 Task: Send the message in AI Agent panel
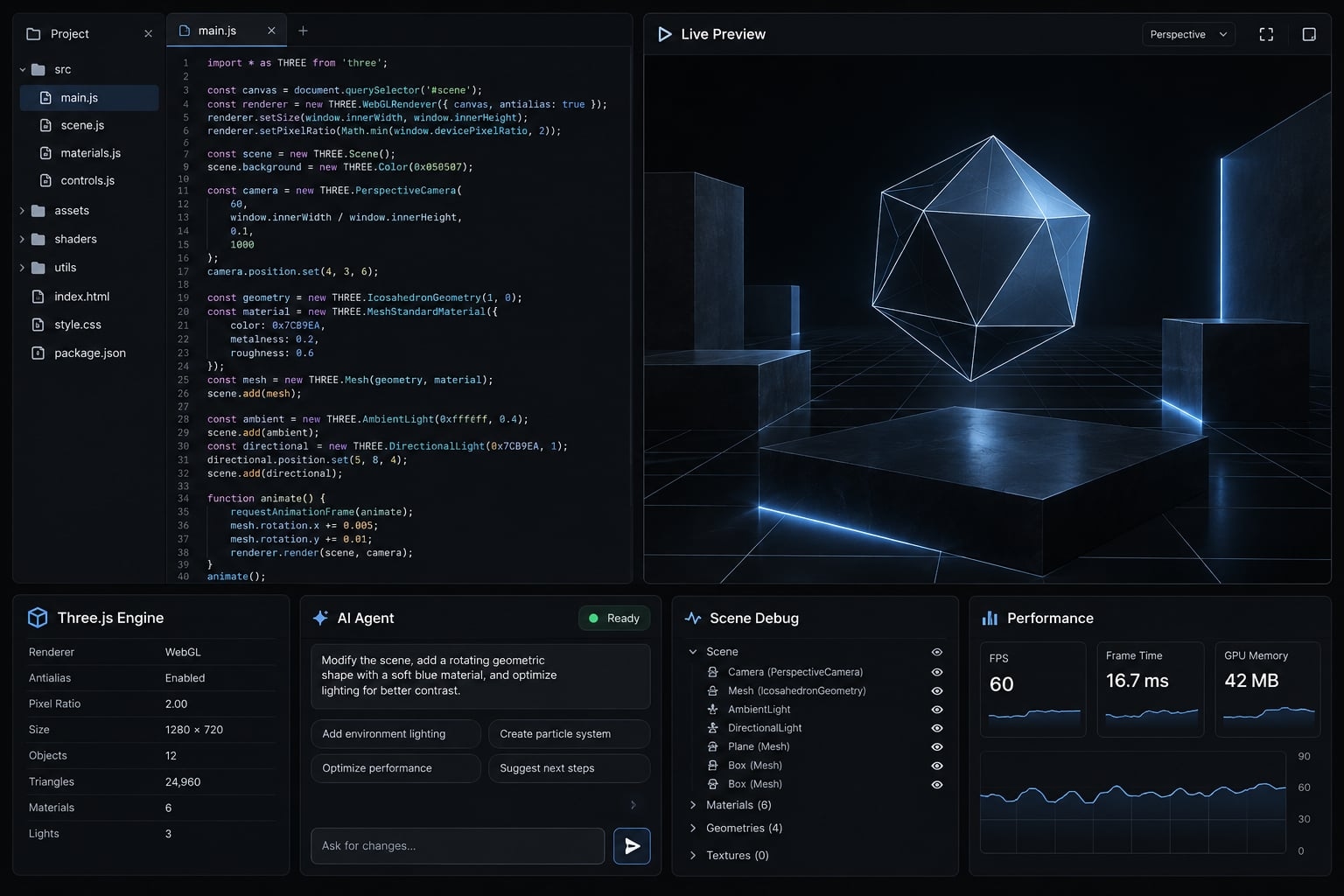632,846
